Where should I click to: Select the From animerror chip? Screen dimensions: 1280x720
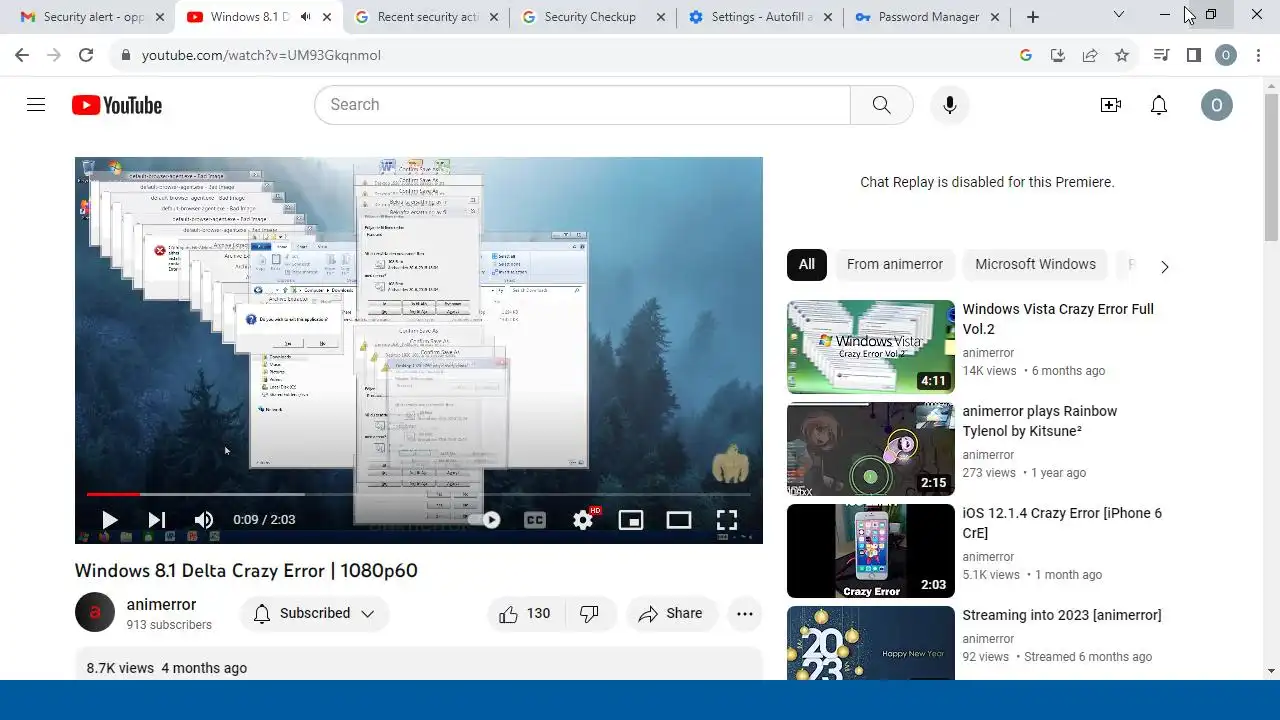pos(894,265)
